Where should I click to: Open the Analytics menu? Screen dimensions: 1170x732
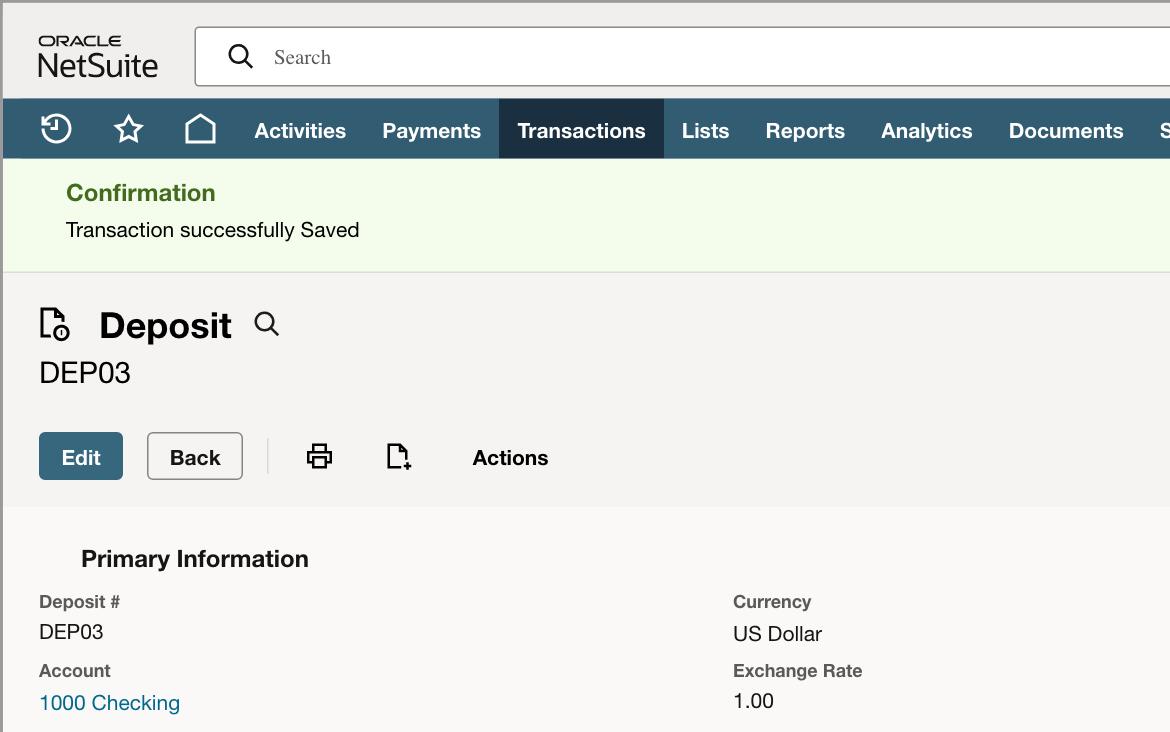coord(927,129)
